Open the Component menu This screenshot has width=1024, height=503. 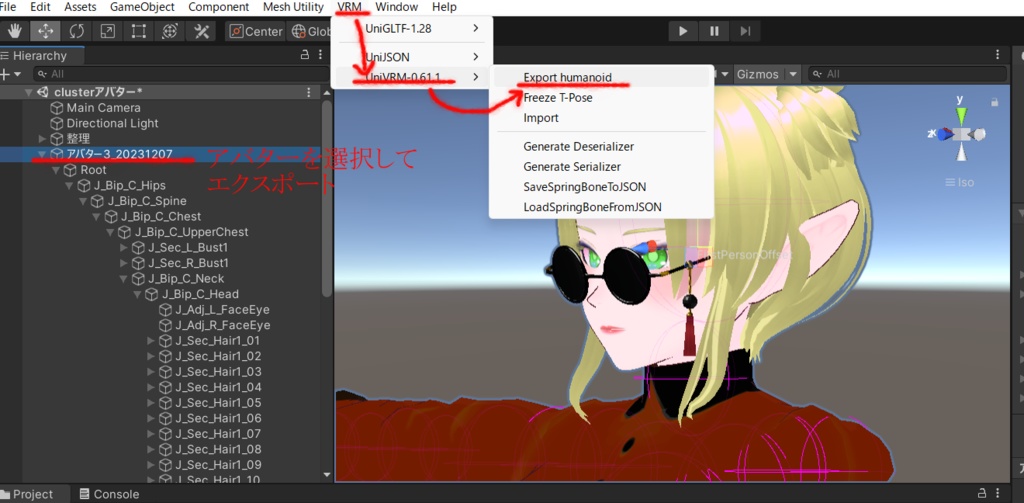pyautogui.click(x=219, y=7)
